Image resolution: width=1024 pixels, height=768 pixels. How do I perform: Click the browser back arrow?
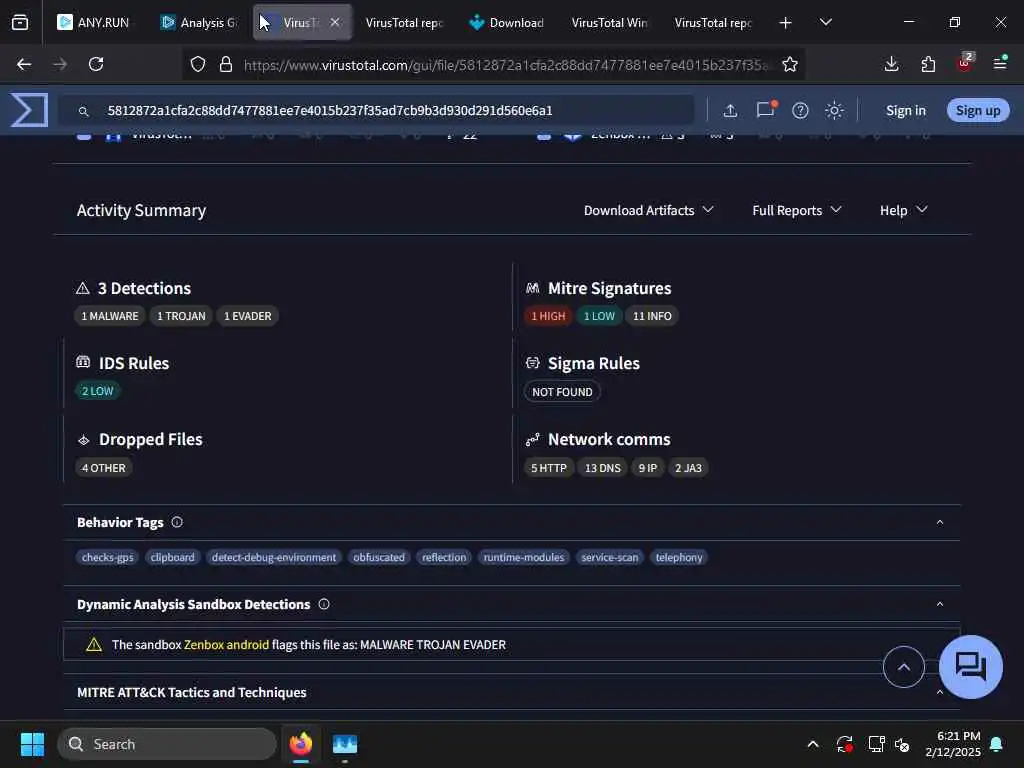point(24,64)
